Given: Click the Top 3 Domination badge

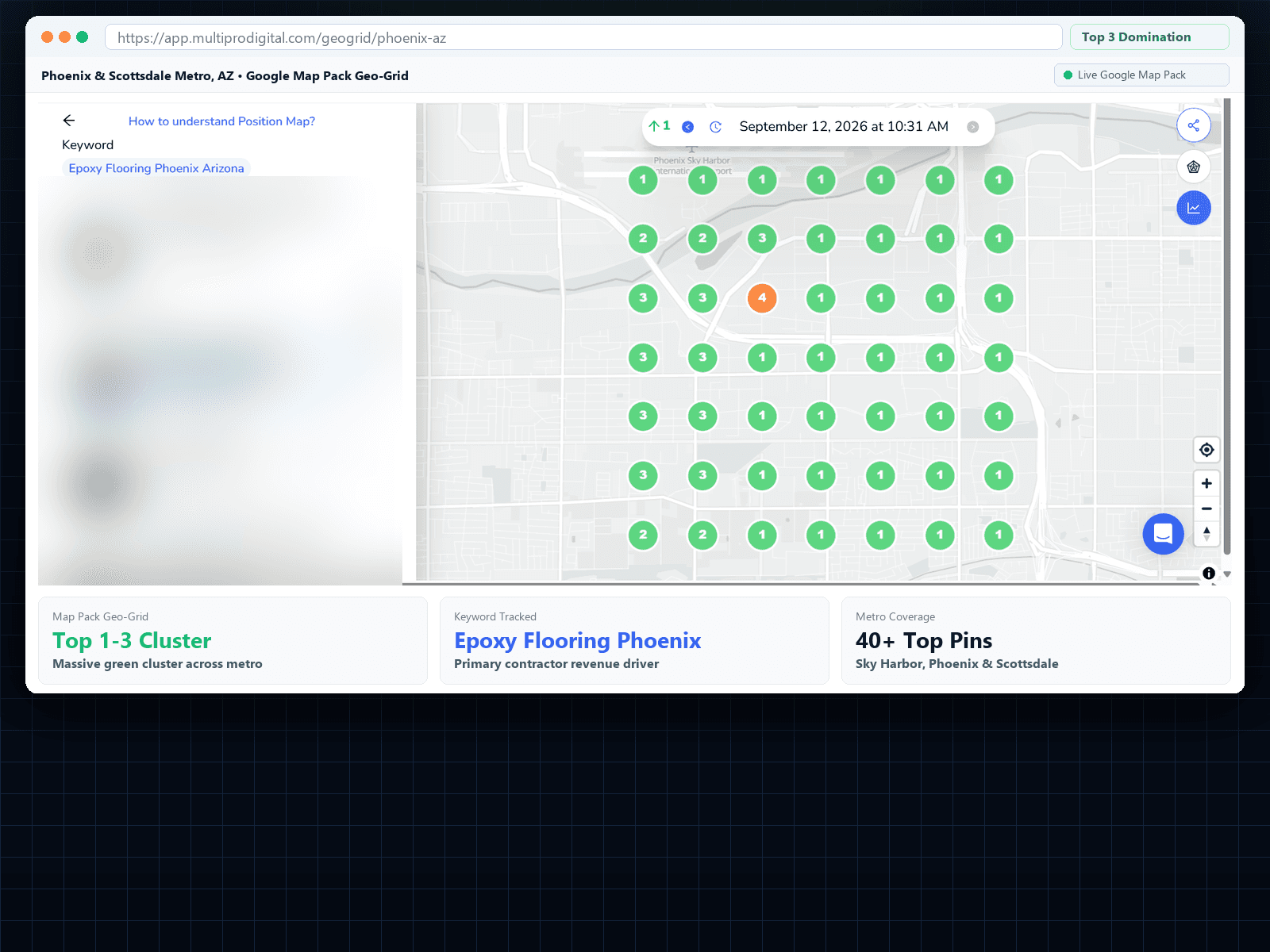Looking at the screenshot, I should point(1149,37).
